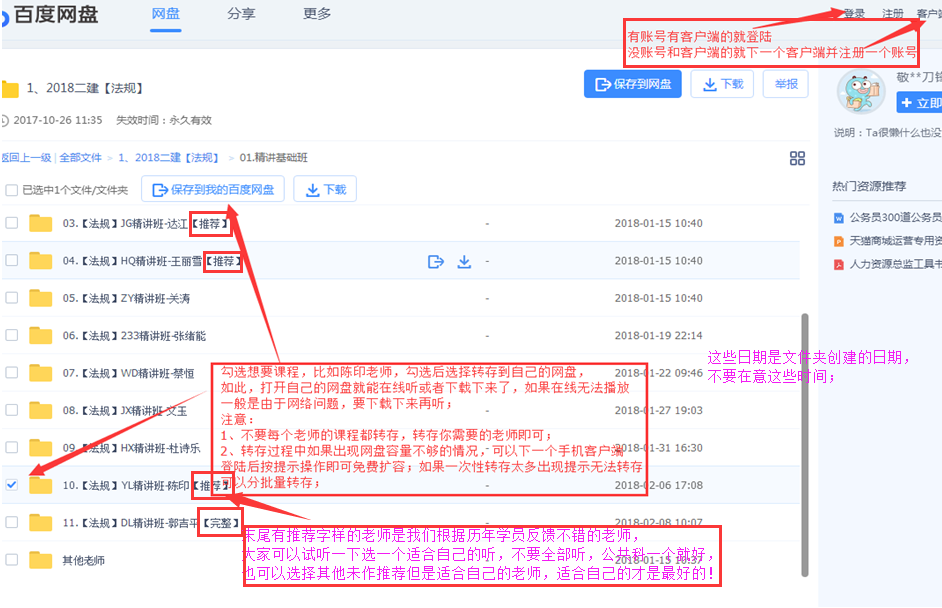Toggle the select-all checkbox 已选中1个文件
Screen dimensions: 942x608
pos(11,190)
